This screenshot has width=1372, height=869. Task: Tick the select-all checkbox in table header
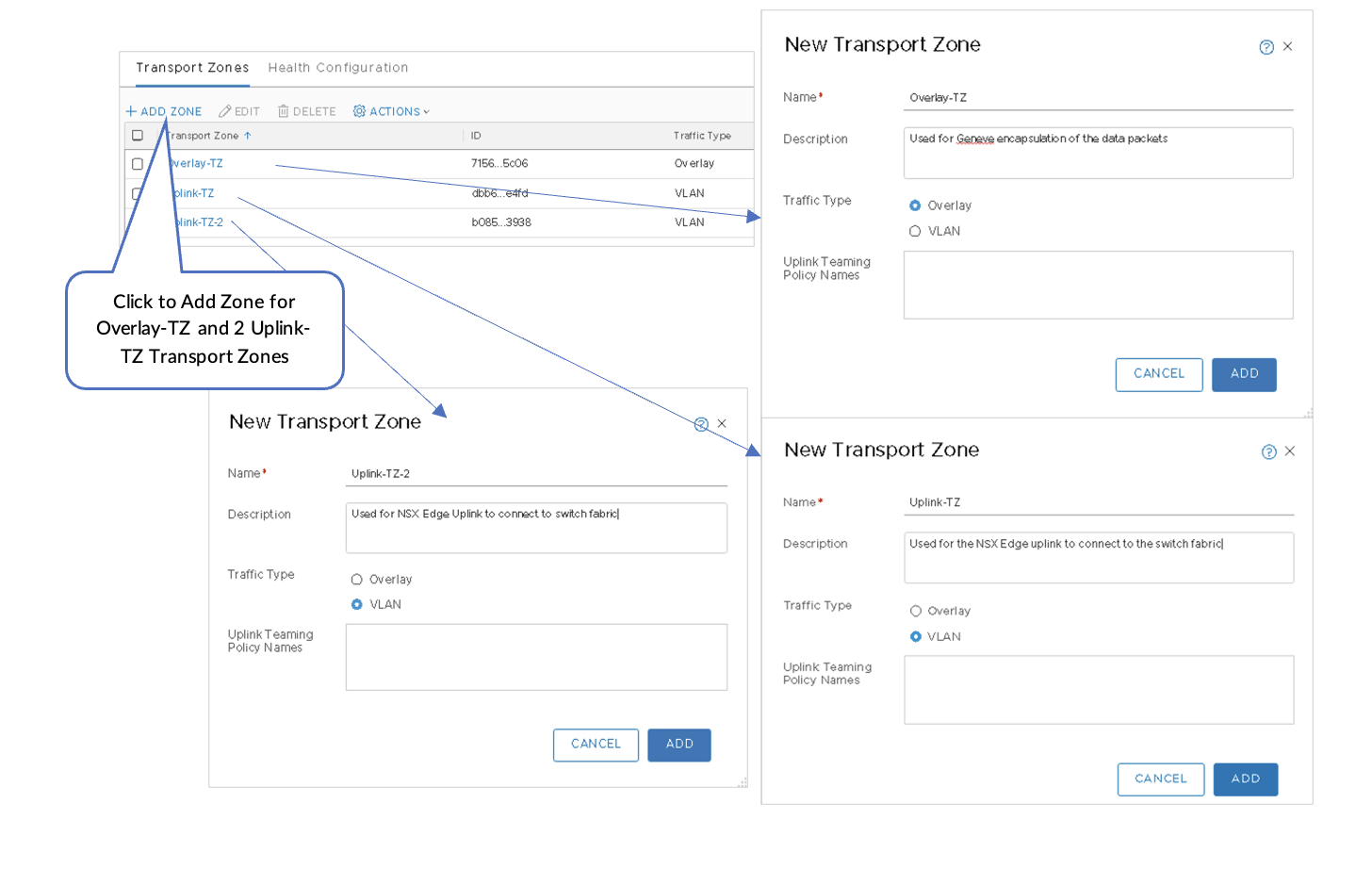click(138, 136)
